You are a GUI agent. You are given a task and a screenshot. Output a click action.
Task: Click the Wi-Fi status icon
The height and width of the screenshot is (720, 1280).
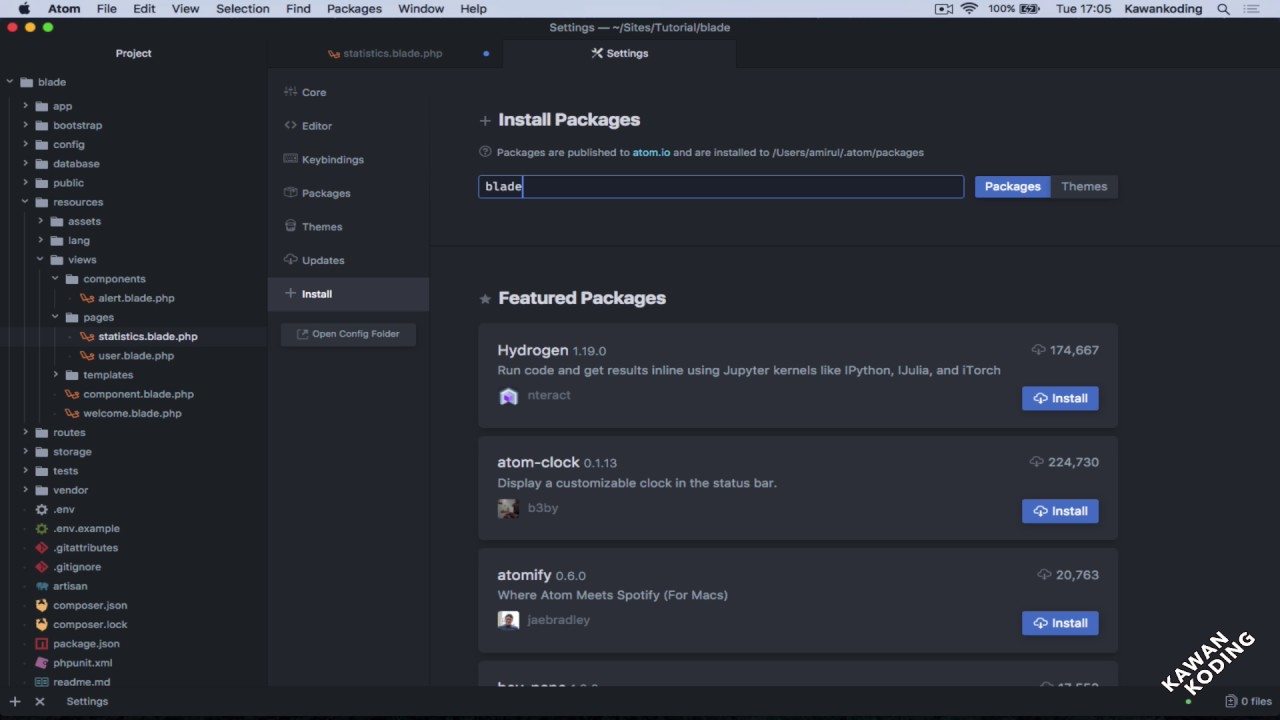point(969,9)
